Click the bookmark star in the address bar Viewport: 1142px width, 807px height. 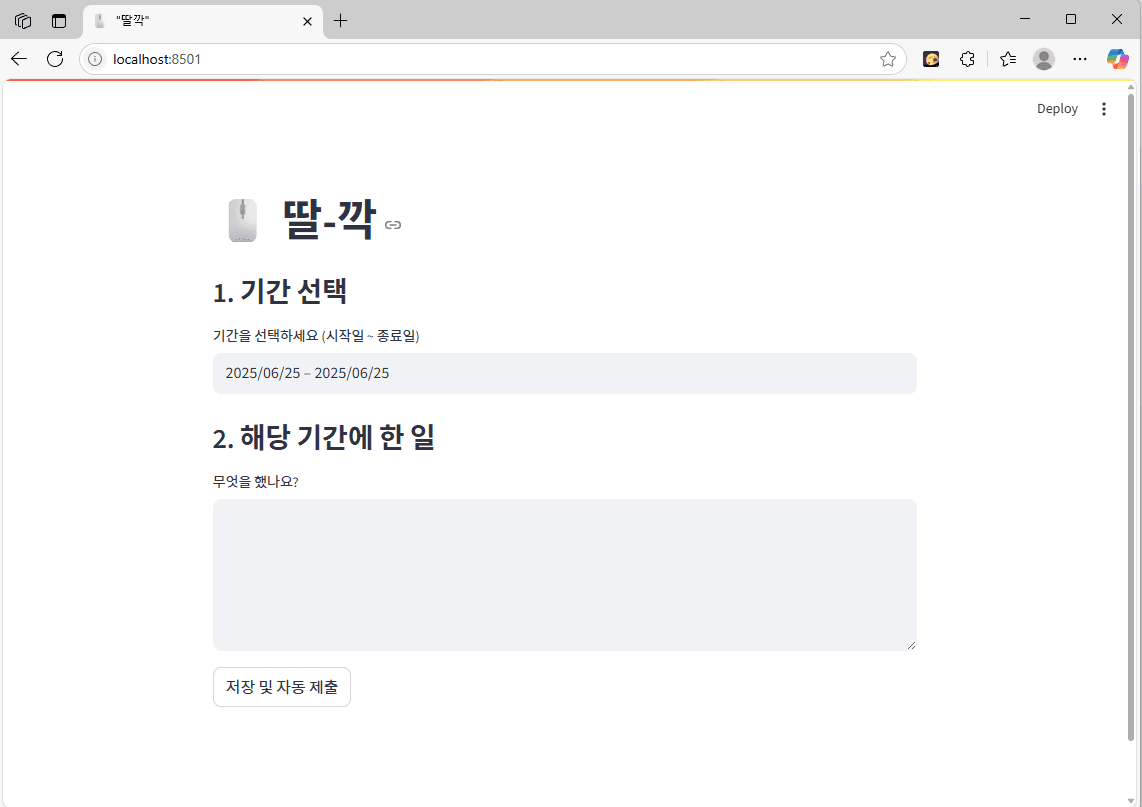pos(887,59)
